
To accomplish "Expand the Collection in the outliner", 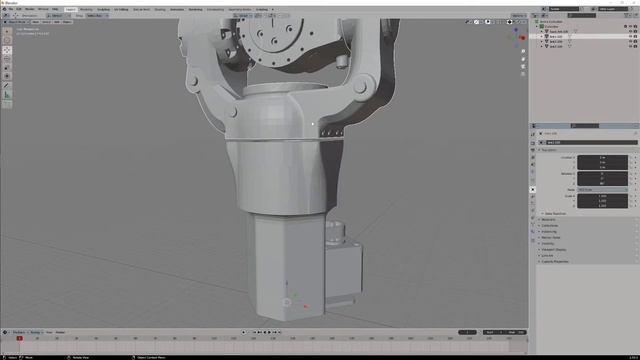I will click(537, 27).
